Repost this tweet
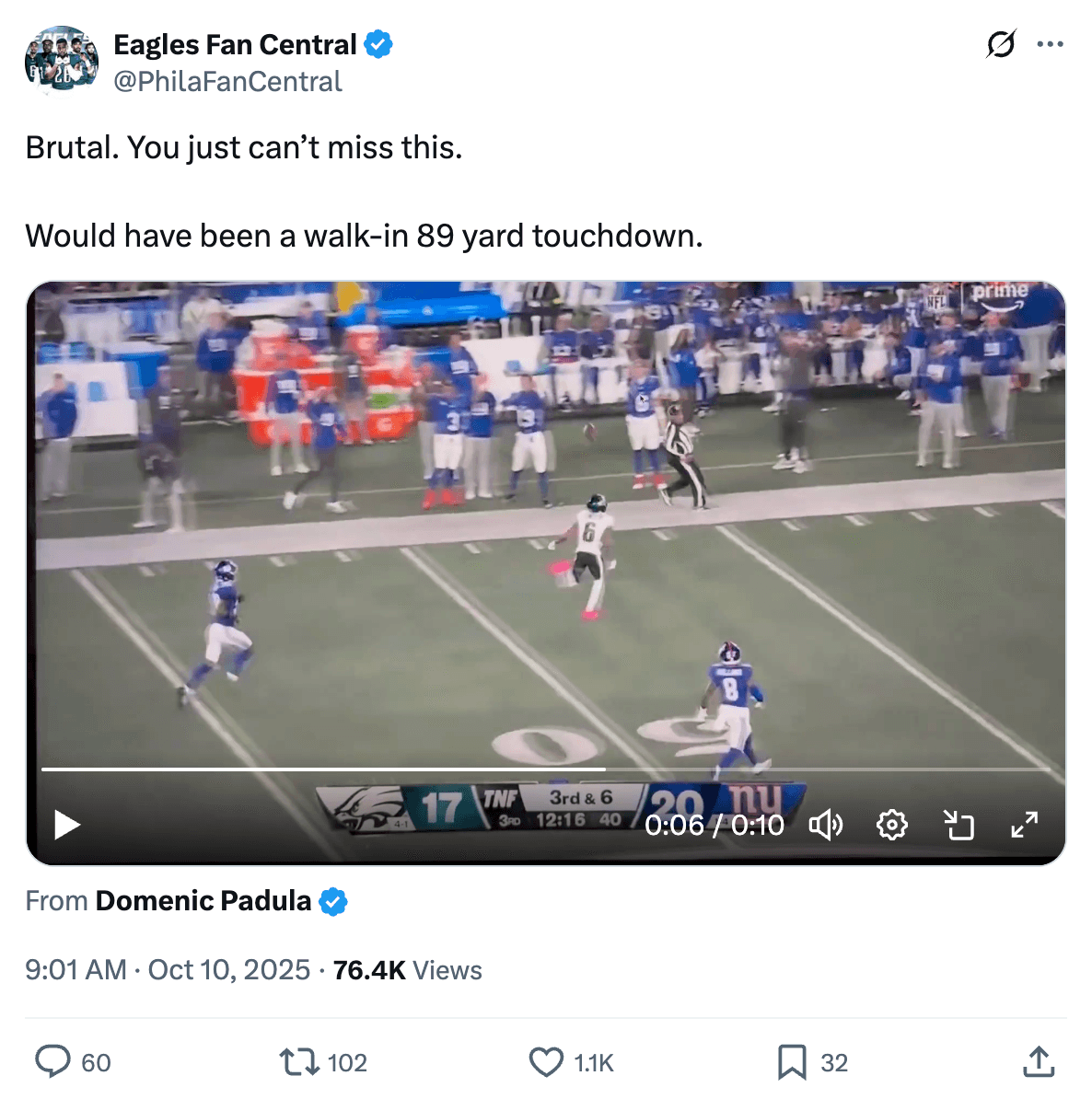This screenshot has height=1099, width=1092. (x=298, y=1062)
